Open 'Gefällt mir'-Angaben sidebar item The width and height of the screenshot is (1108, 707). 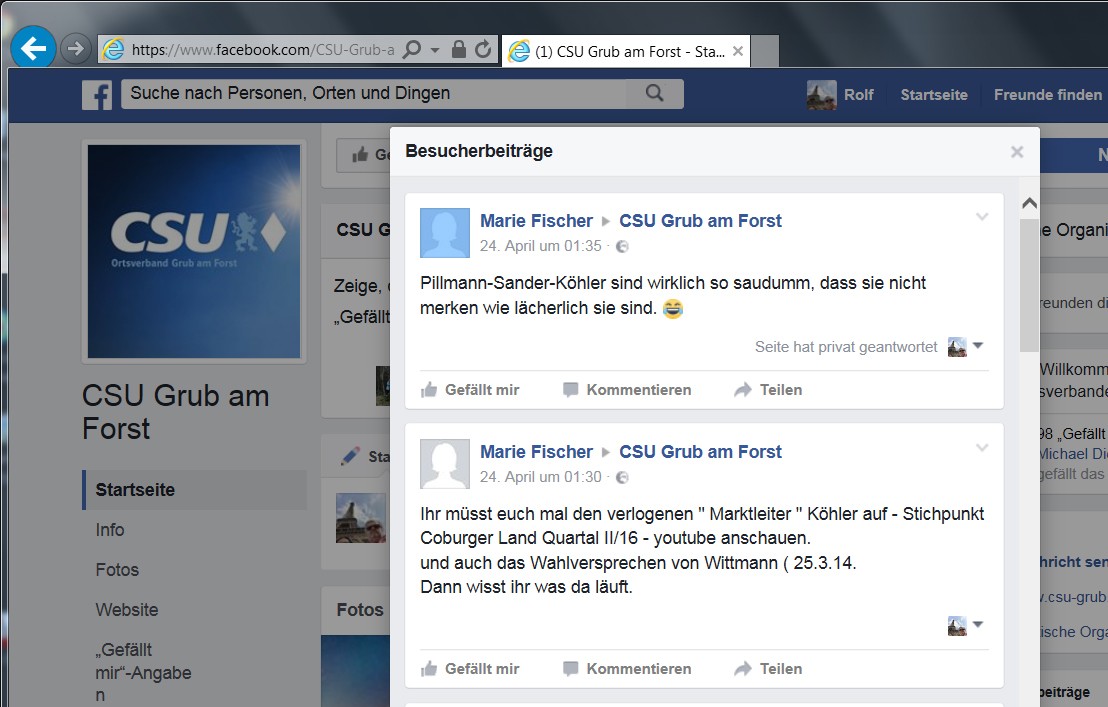point(143,672)
